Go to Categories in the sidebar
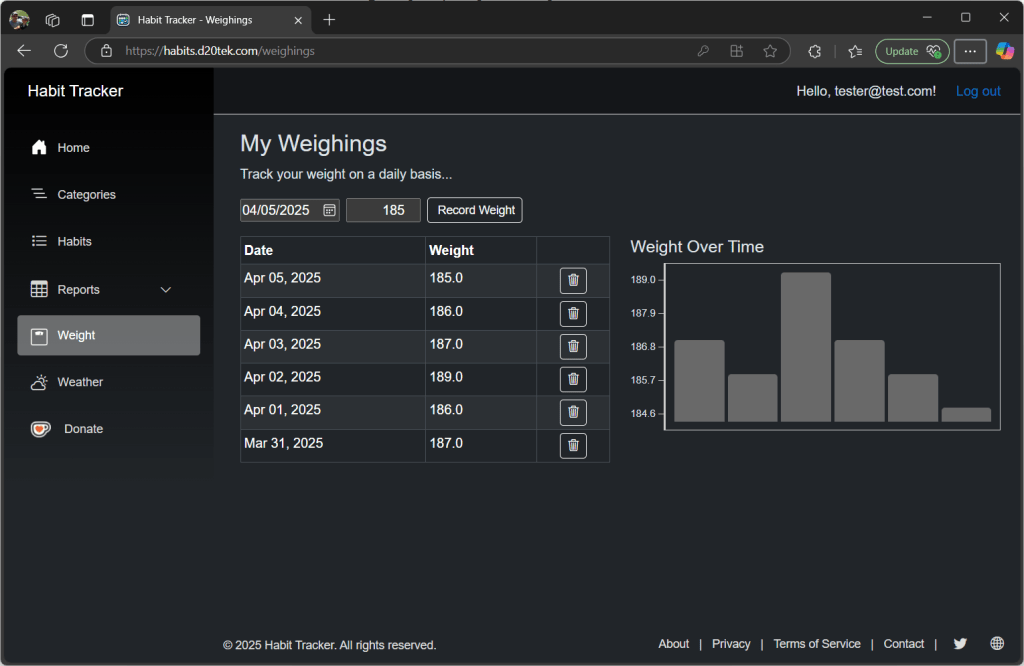Viewport: 1024px width, 666px height. [86, 195]
